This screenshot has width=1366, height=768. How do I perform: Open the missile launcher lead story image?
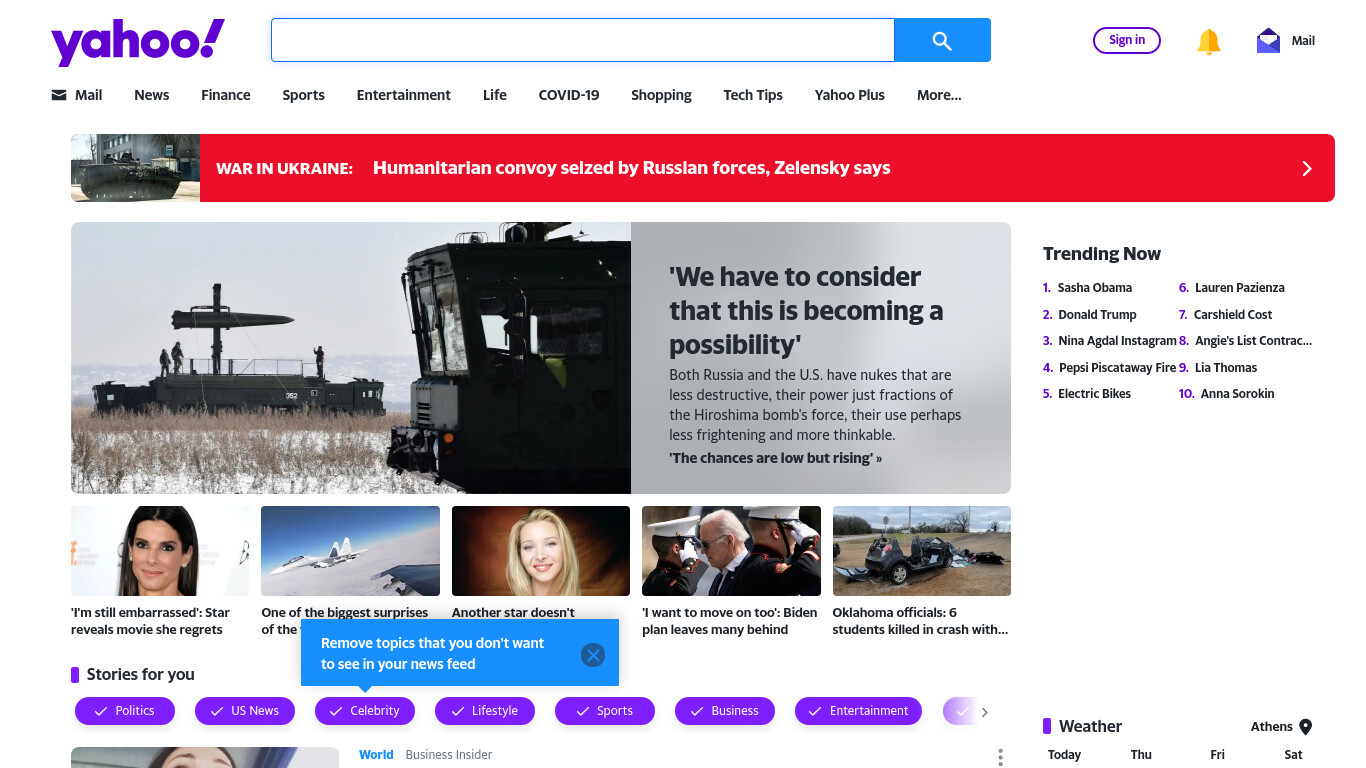(351, 358)
